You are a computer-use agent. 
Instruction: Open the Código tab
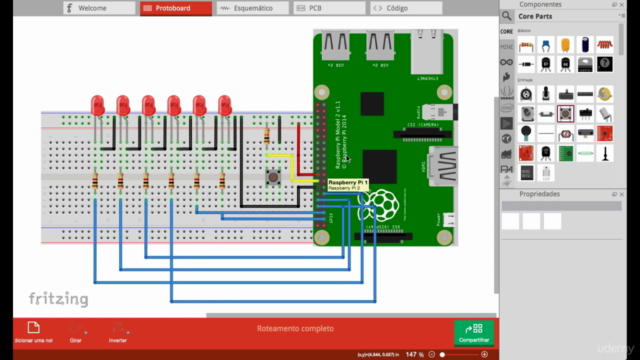tap(406, 8)
